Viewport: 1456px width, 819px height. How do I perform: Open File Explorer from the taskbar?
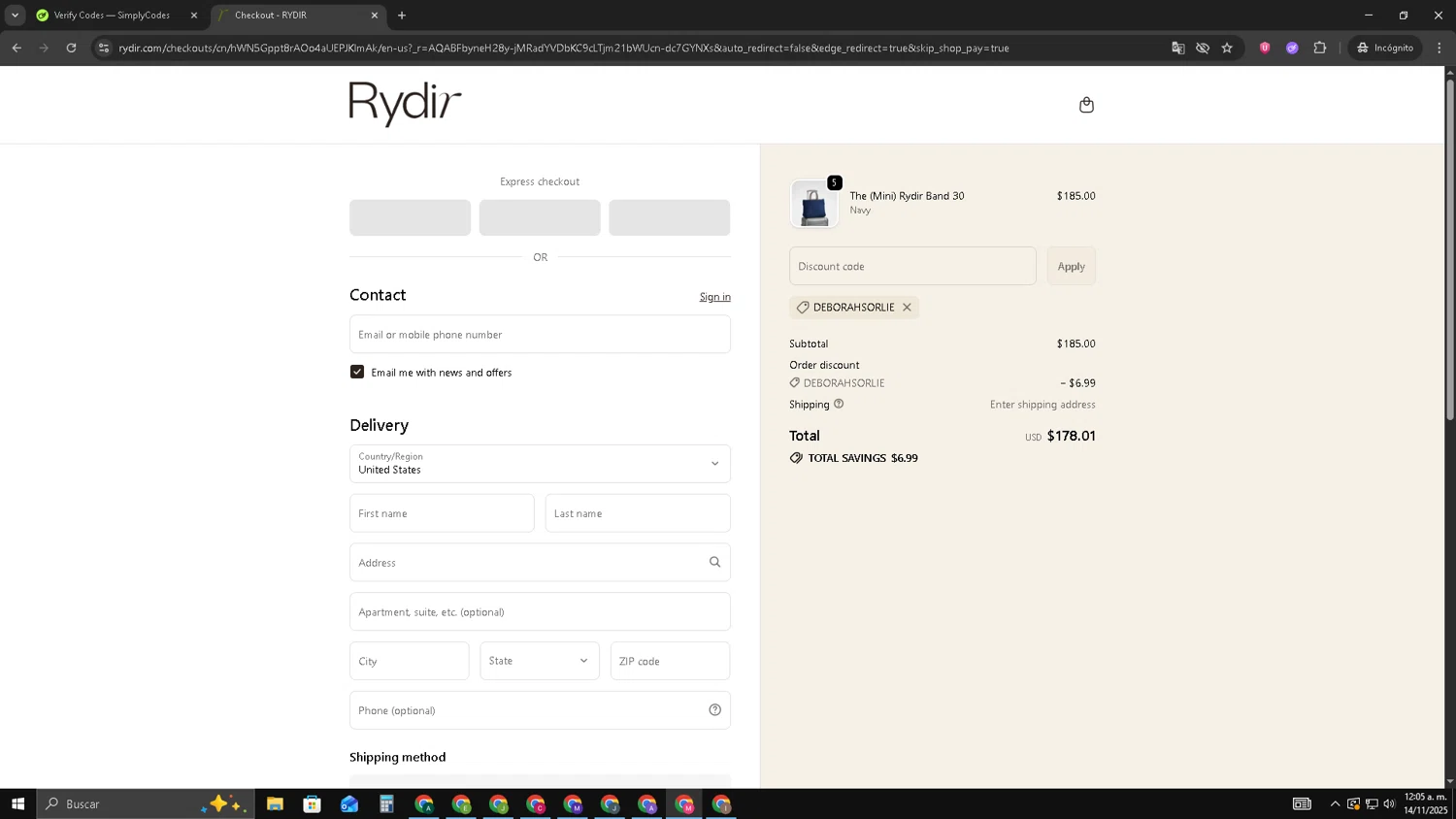click(275, 803)
